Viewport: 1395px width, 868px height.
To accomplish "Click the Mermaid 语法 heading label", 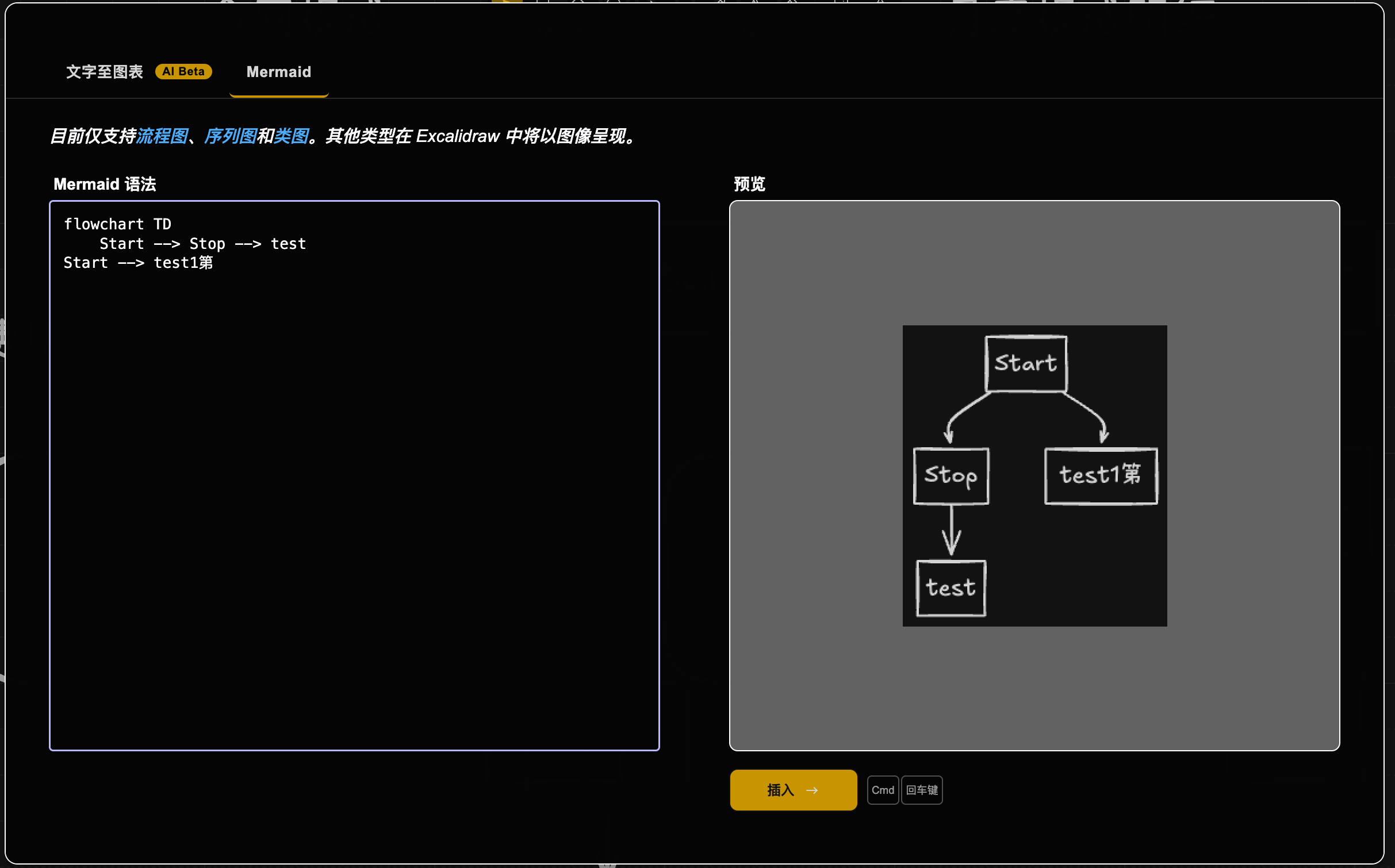I will [105, 184].
